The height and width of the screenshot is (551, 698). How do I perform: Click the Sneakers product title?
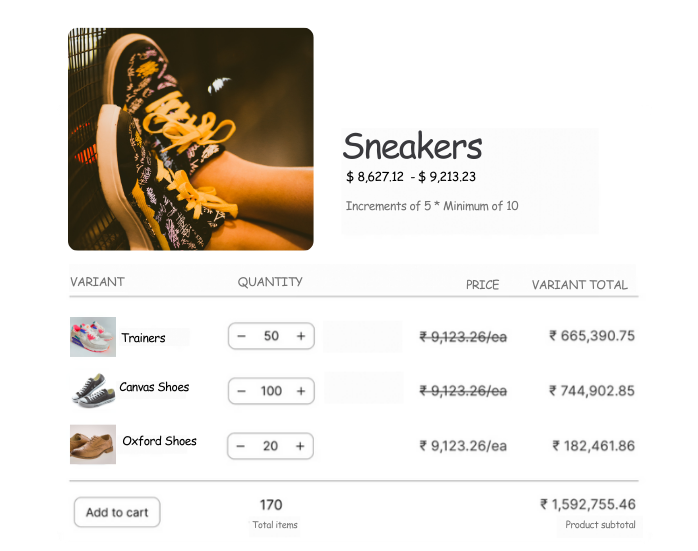click(412, 147)
